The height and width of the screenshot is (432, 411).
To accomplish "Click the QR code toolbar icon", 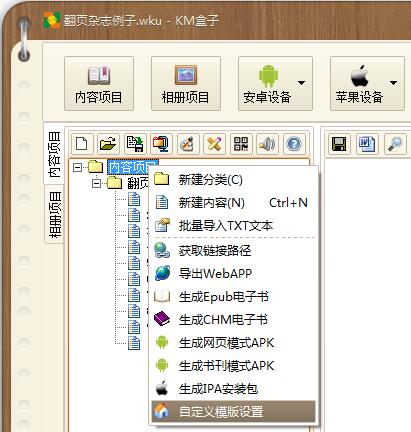I will click(x=241, y=144).
